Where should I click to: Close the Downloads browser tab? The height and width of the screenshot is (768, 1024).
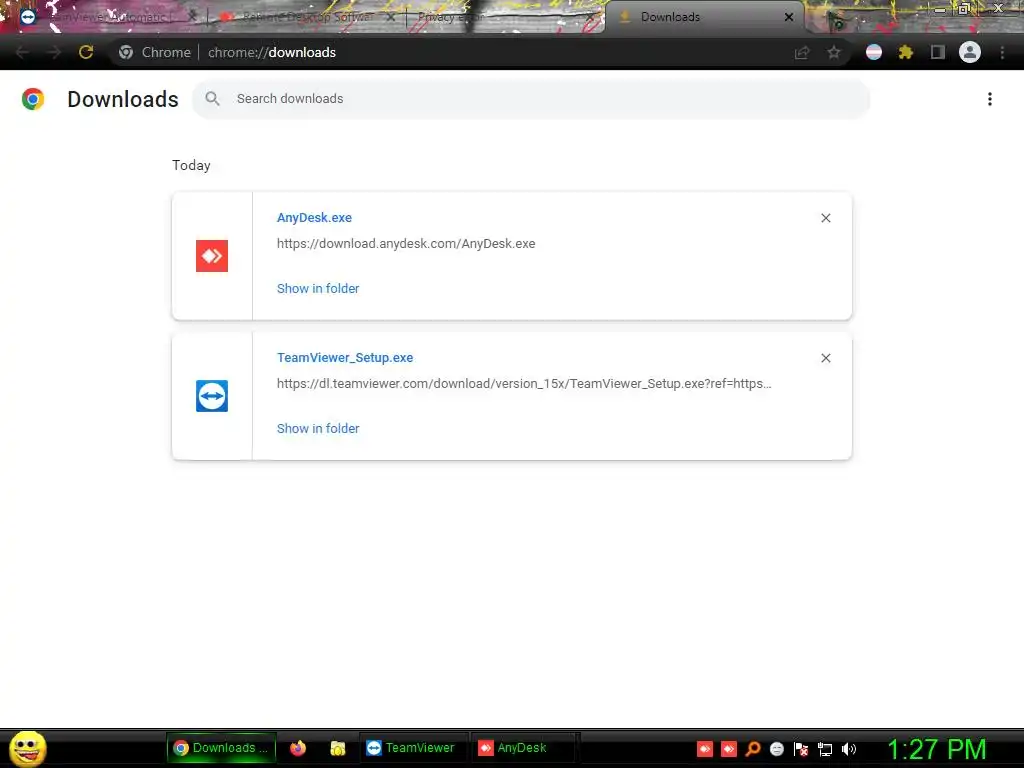pyautogui.click(x=789, y=17)
